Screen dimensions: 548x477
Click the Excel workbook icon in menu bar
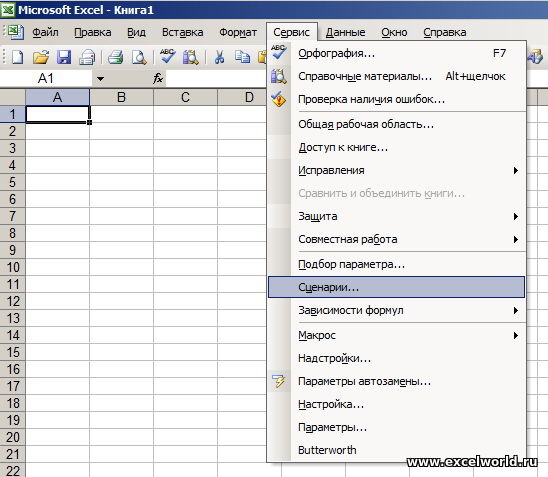[15, 32]
